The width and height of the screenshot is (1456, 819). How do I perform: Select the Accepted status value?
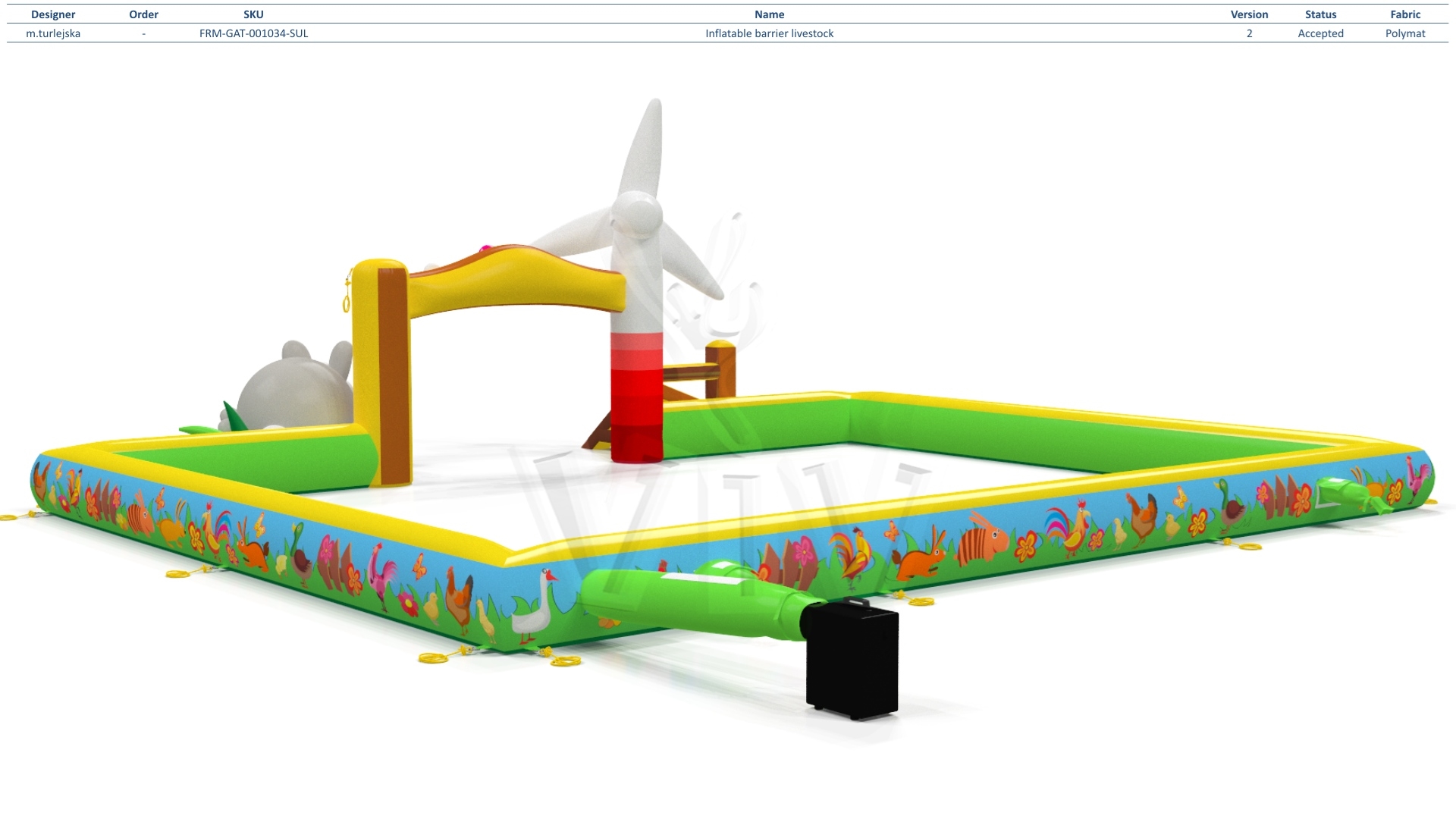tap(1320, 33)
